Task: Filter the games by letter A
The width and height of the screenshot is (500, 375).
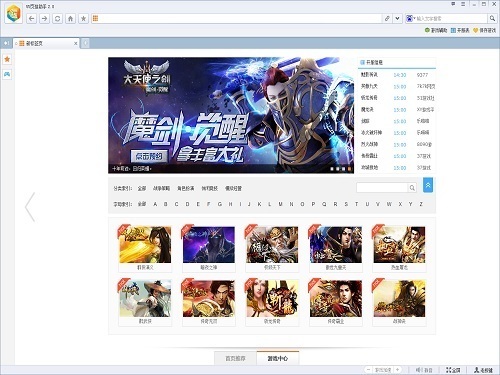Action: coord(155,204)
